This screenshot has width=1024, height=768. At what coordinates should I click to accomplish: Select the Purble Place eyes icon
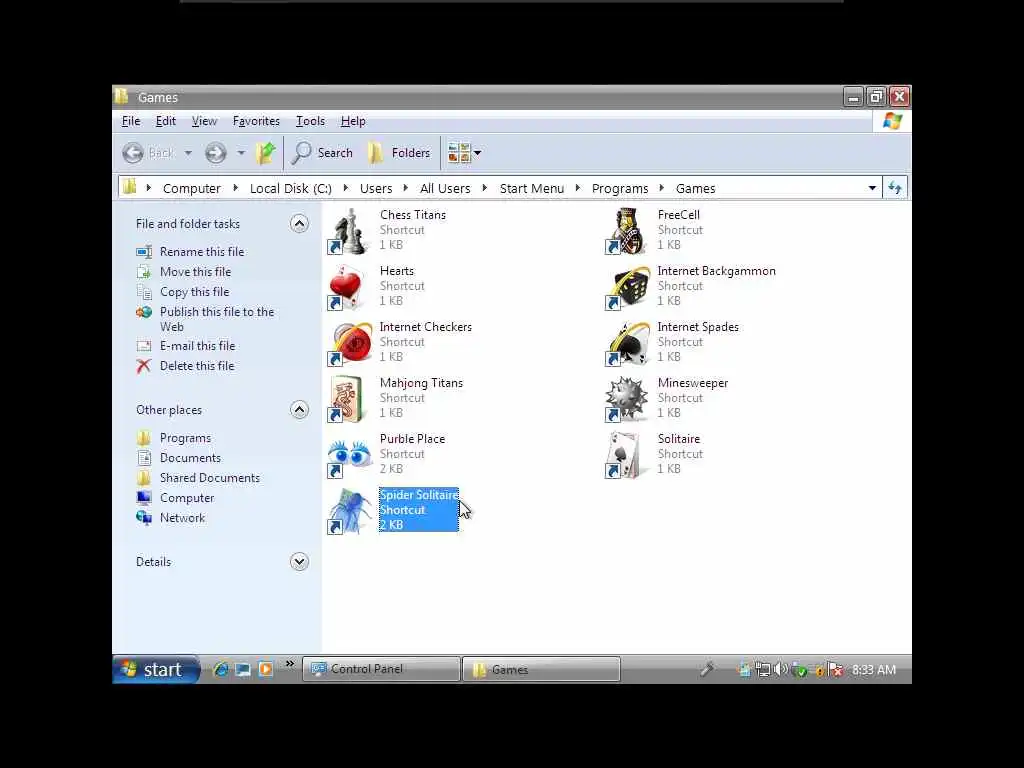click(x=349, y=455)
